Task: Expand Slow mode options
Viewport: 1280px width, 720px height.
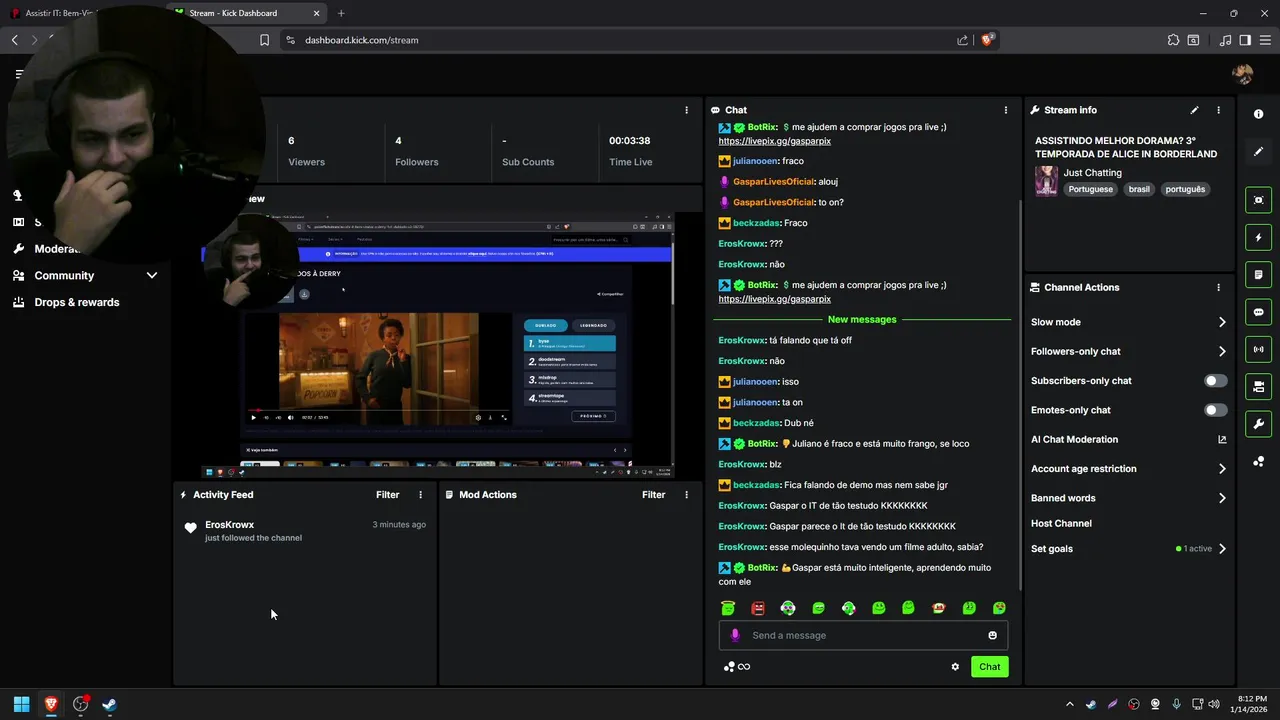Action: tap(1222, 322)
